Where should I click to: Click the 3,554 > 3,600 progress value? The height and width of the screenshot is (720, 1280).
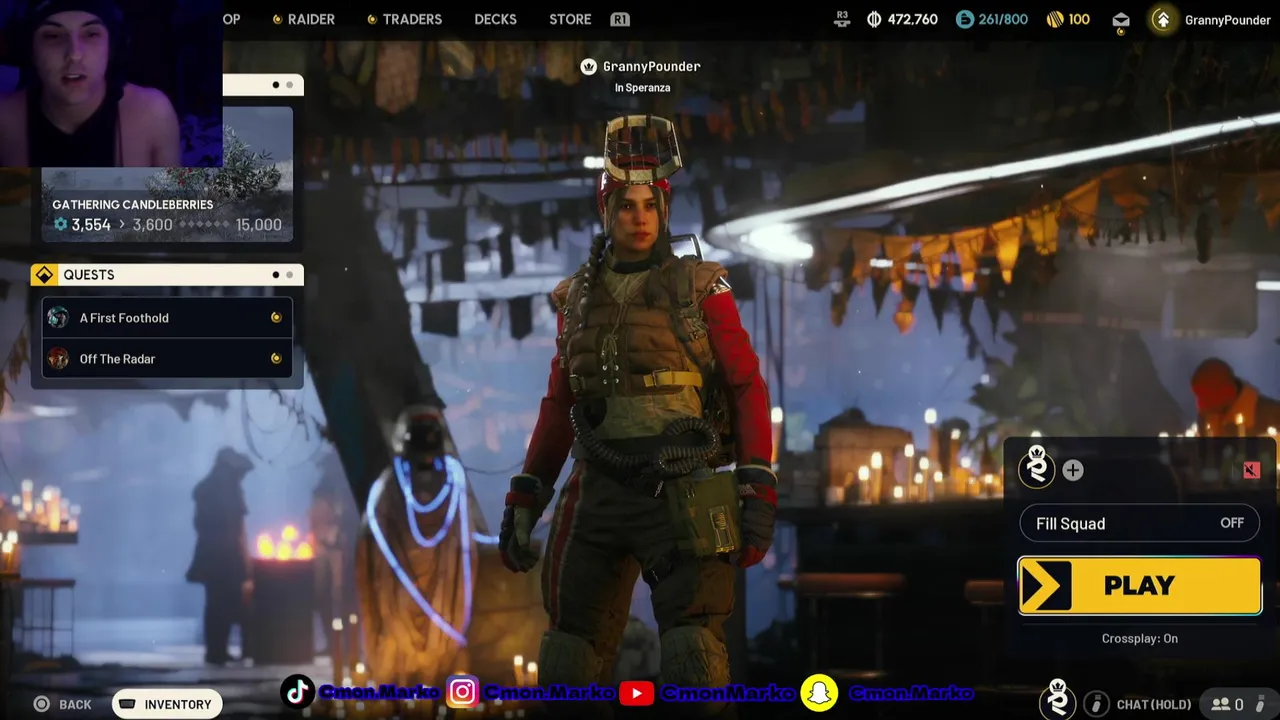click(112, 225)
